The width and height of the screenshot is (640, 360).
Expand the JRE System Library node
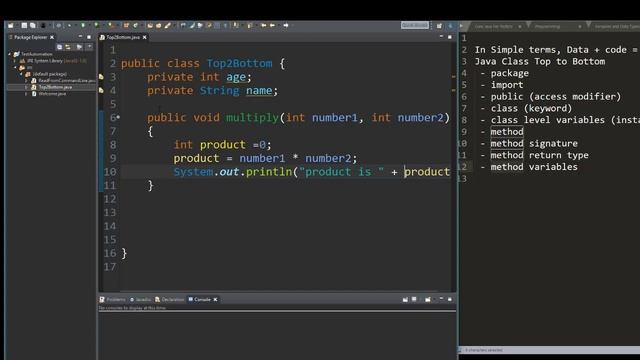[x=15, y=61]
